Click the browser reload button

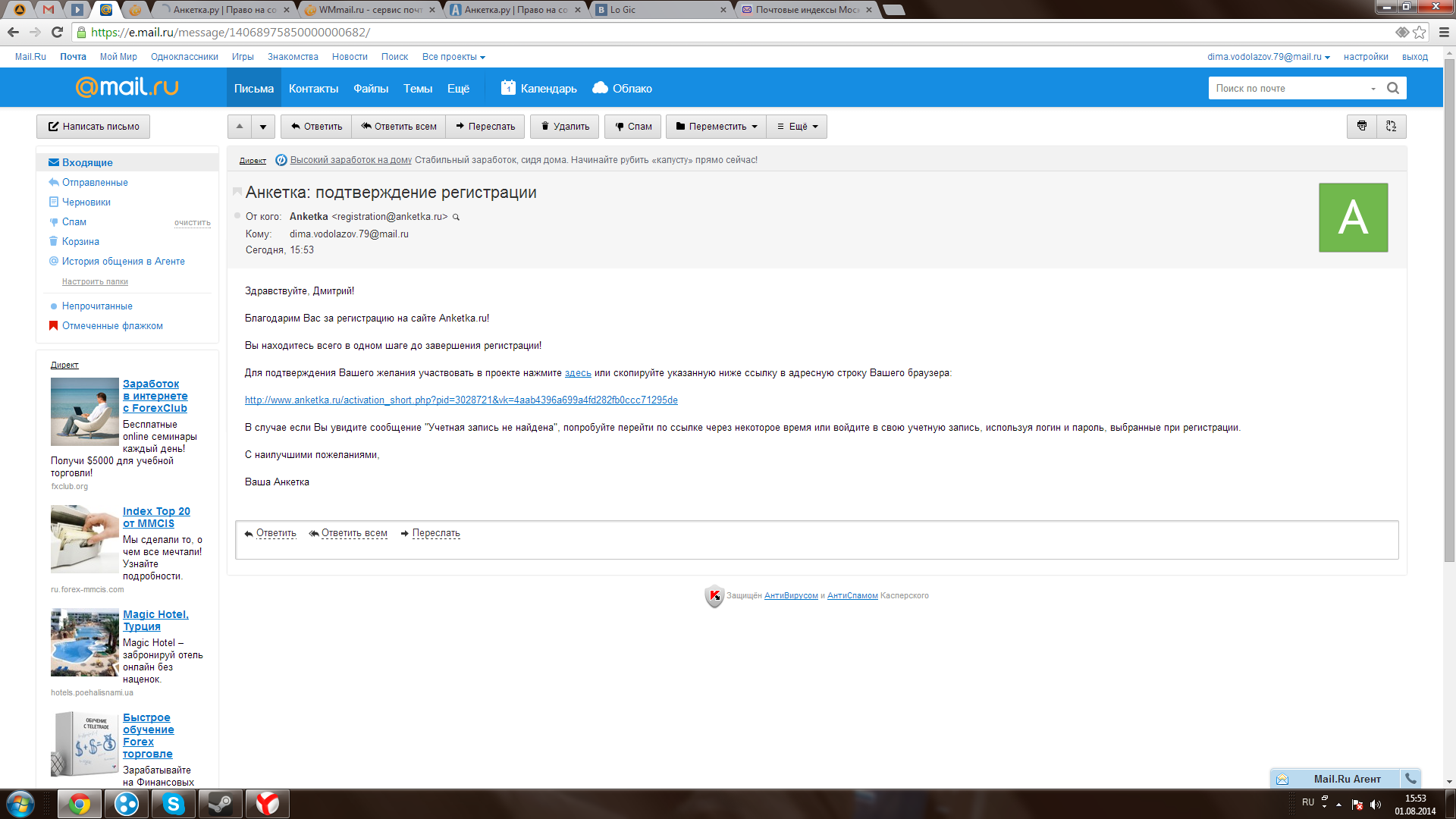tap(57, 32)
